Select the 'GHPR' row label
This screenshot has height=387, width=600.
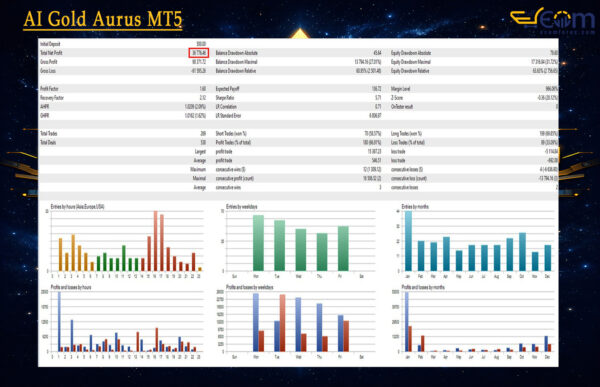click(x=44, y=116)
